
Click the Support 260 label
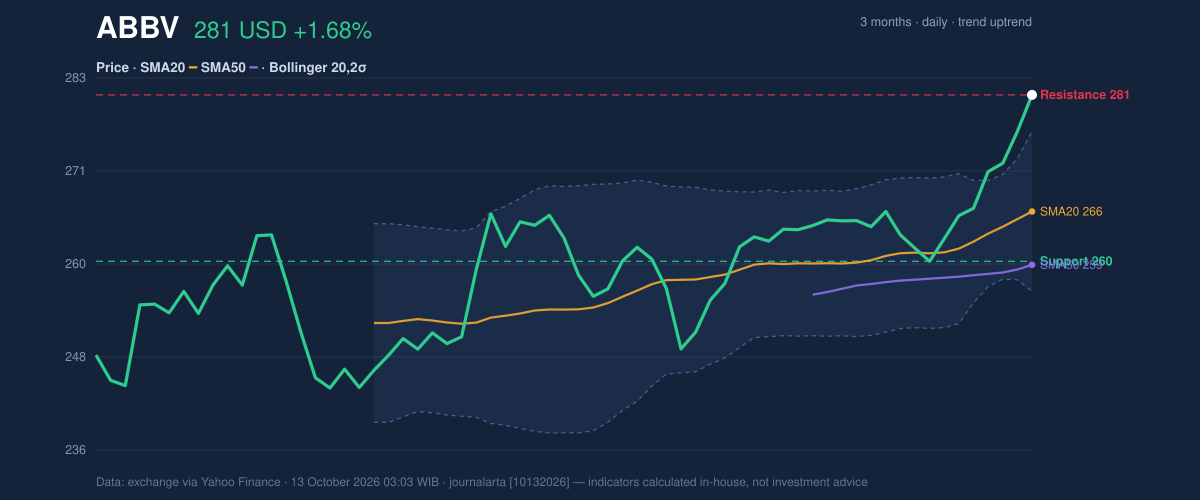pyautogui.click(x=1076, y=261)
